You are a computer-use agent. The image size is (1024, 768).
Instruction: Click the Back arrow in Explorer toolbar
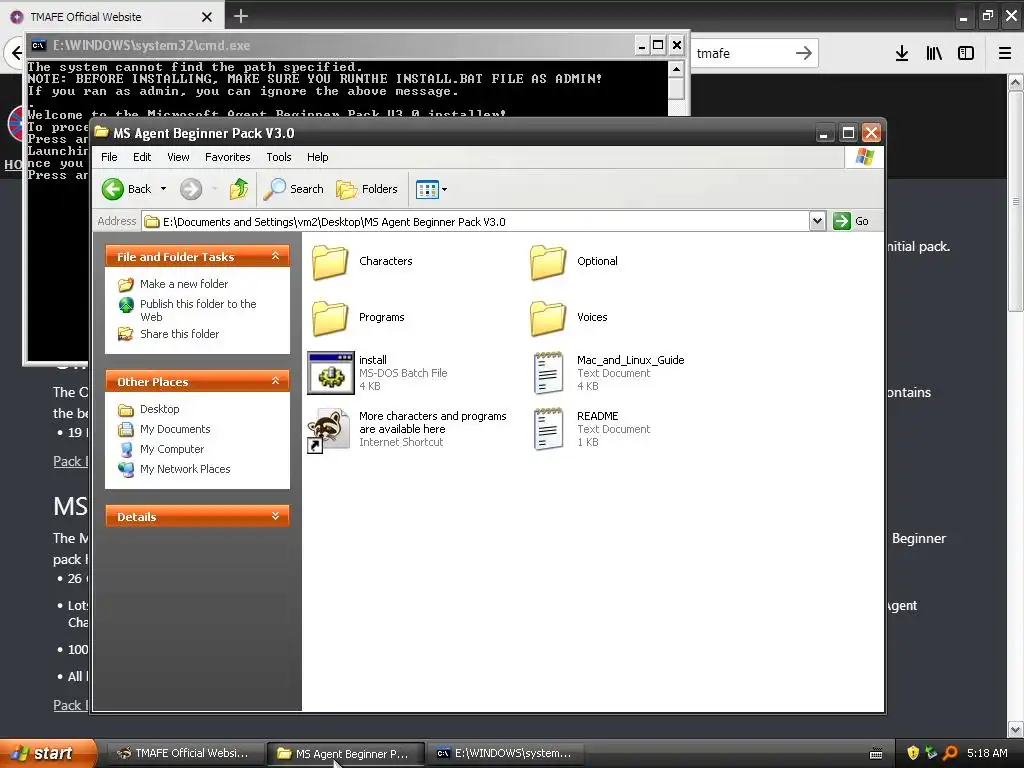(x=113, y=189)
